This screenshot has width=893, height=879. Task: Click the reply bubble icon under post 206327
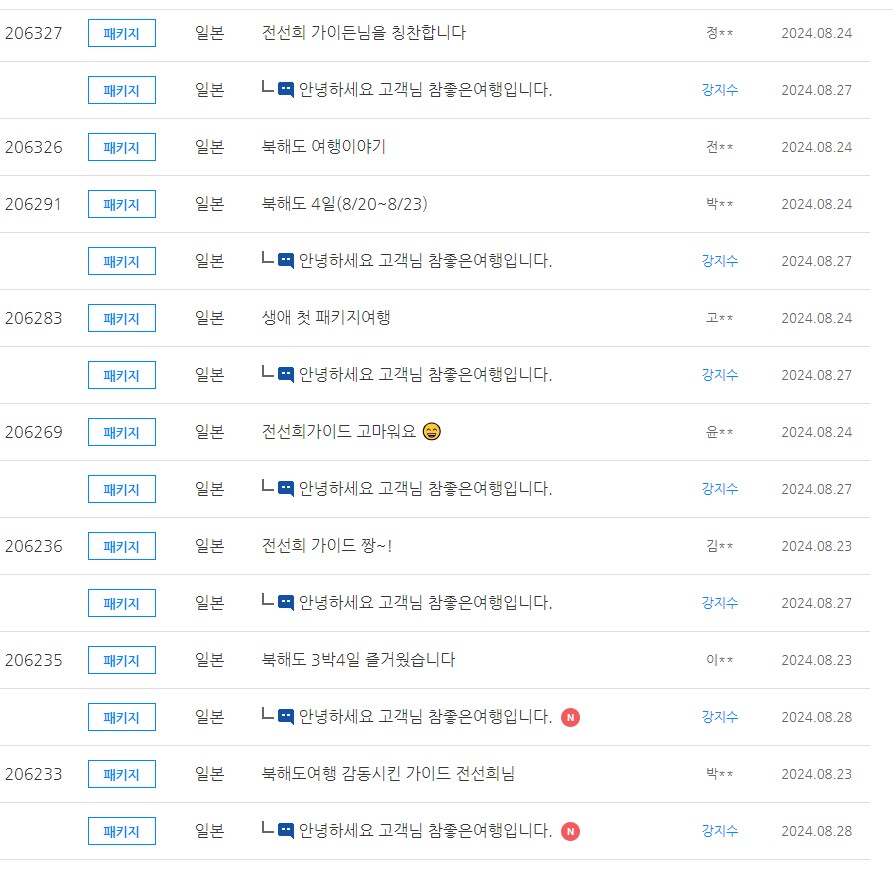point(286,89)
